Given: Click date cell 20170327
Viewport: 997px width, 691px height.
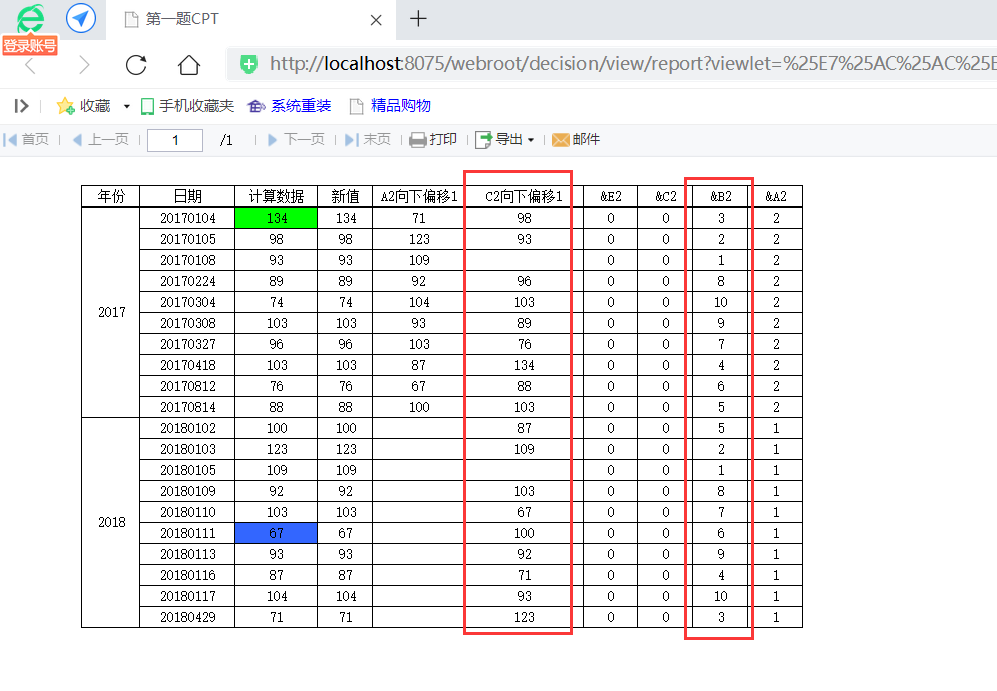Looking at the screenshot, I should pos(187,344).
